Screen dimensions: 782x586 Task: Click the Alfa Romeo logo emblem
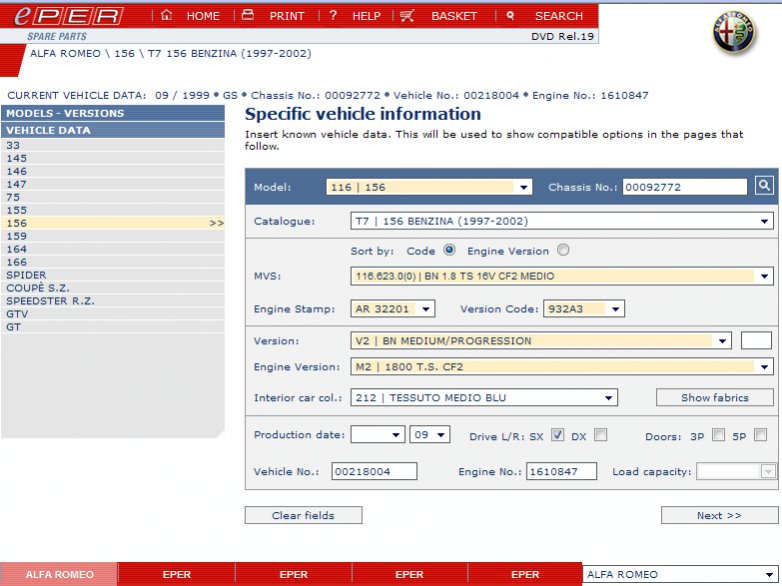click(x=735, y=33)
